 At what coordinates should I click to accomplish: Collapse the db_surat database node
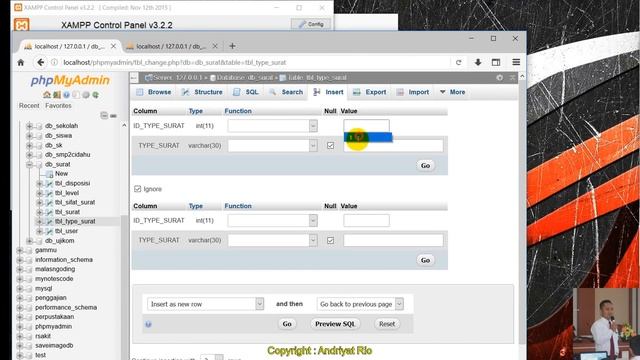[x=29, y=164]
